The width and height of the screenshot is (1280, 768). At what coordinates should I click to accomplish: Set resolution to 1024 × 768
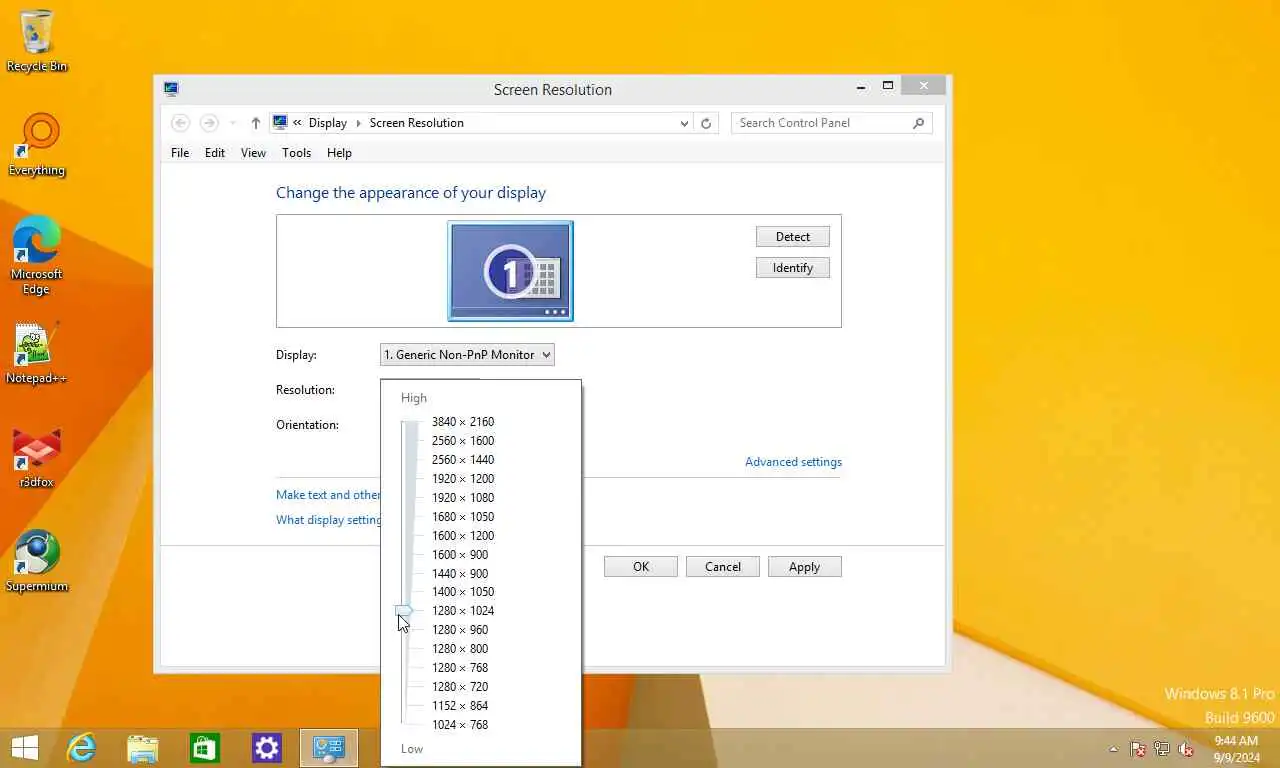coord(460,725)
